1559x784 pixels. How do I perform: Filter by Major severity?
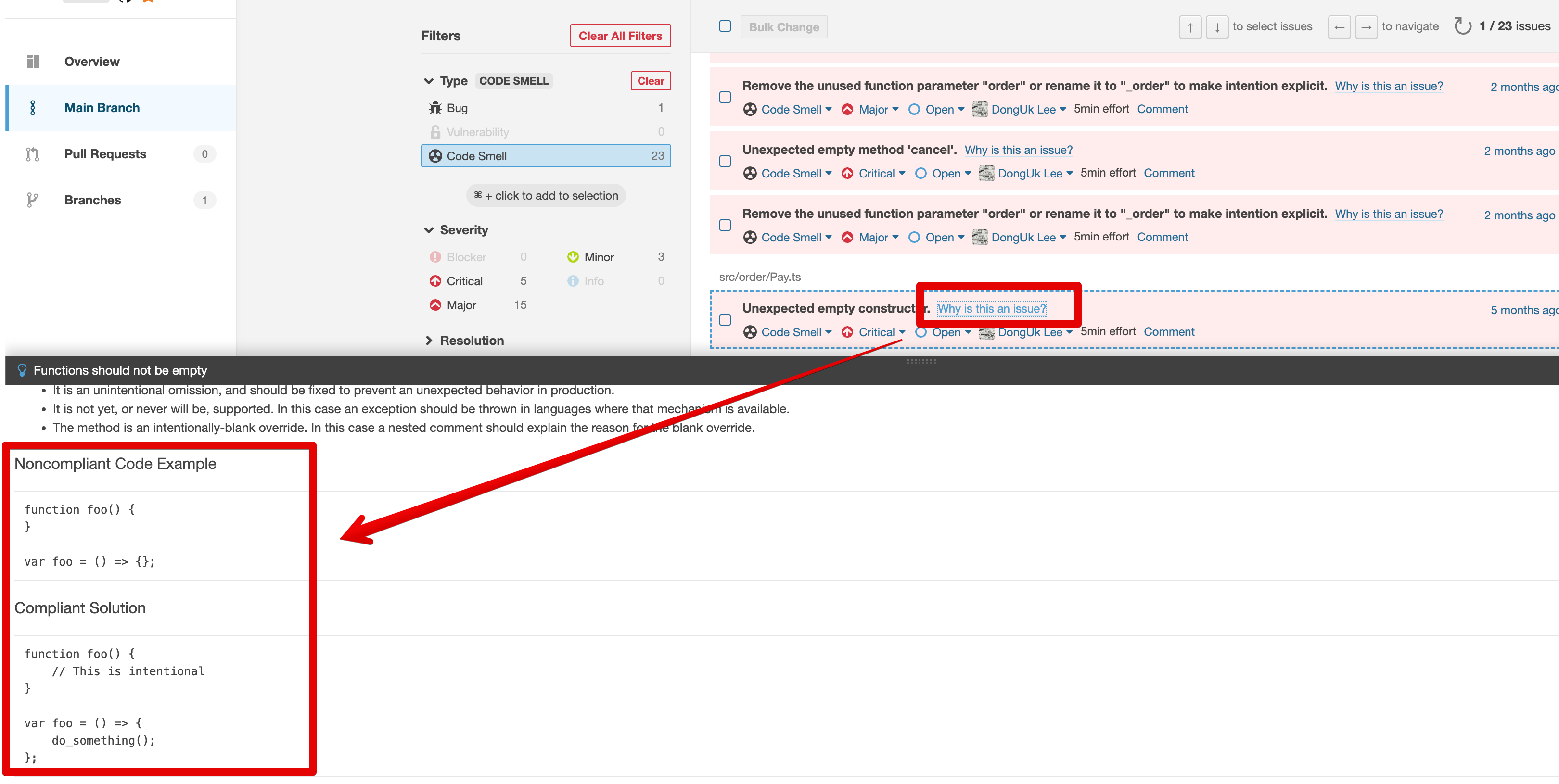[x=461, y=305]
